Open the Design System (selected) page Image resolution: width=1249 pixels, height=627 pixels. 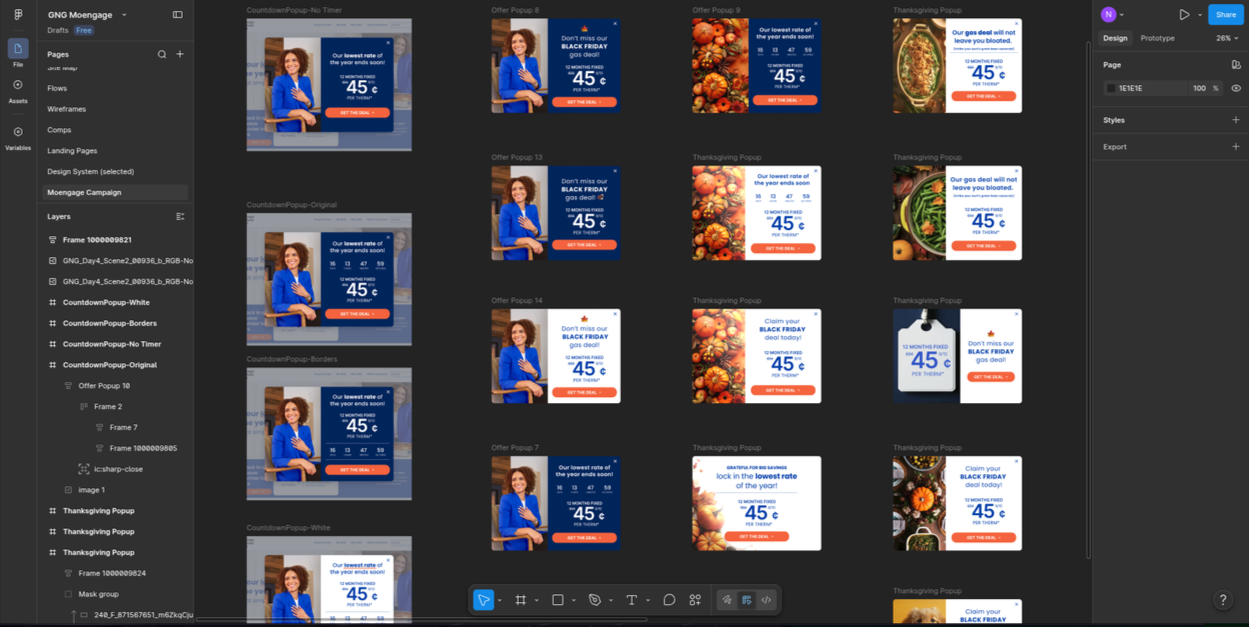tap(90, 172)
